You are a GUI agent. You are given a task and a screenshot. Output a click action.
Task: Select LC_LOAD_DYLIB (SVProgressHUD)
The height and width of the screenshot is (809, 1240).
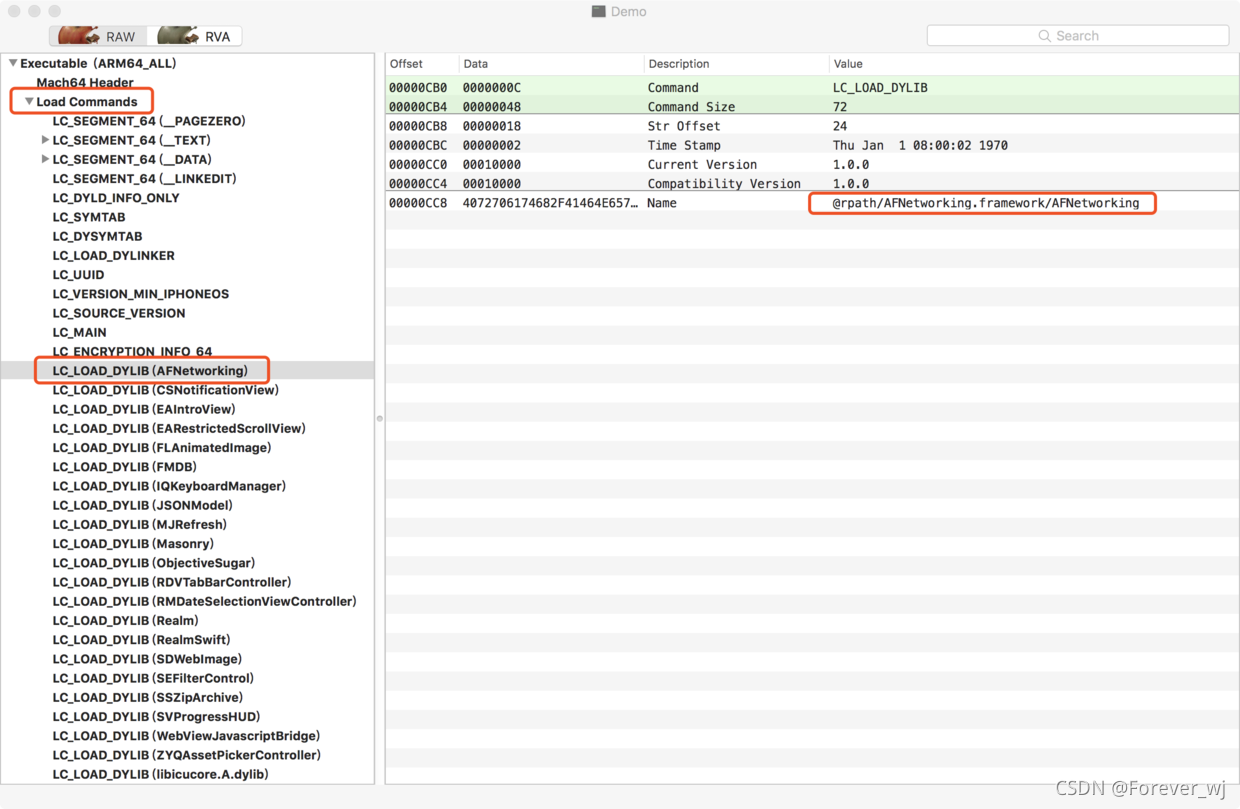(156, 716)
